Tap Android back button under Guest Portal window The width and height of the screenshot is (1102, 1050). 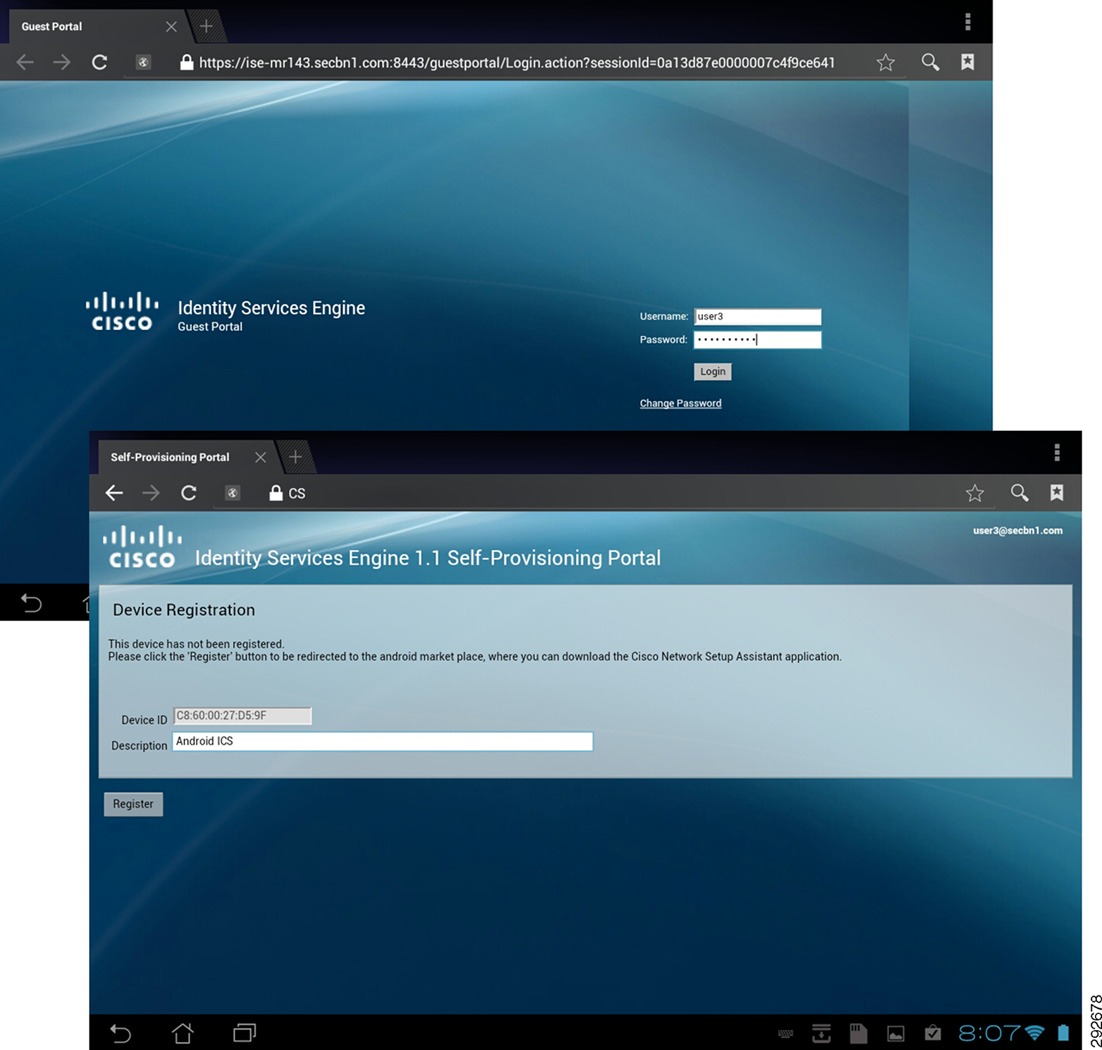pos(31,603)
